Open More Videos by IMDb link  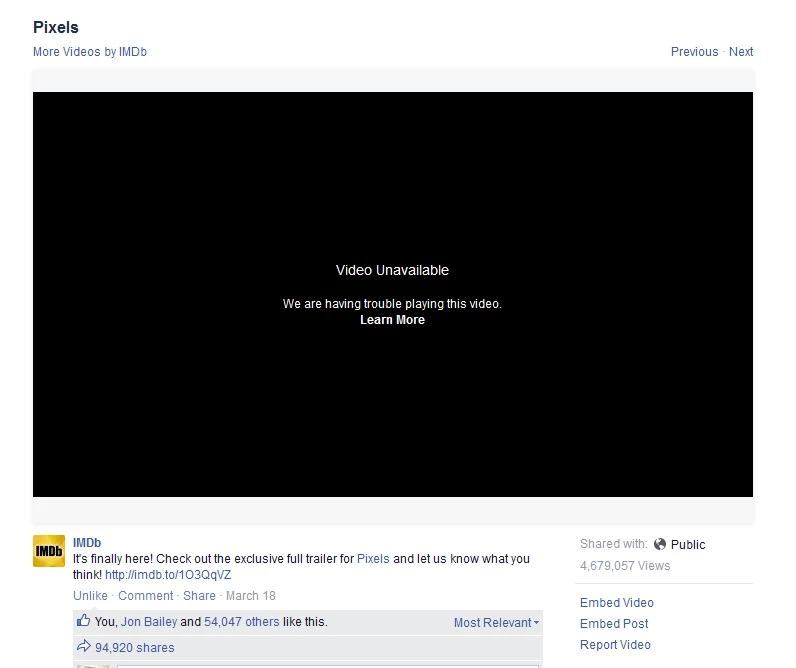point(90,52)
